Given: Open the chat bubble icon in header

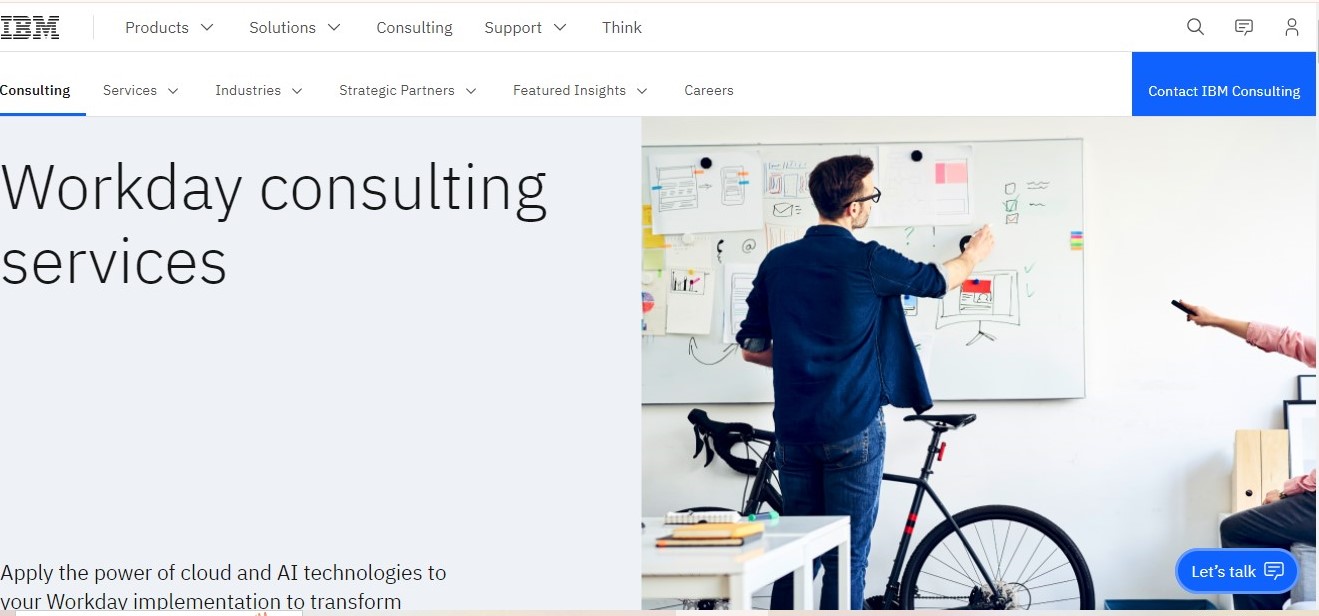Looking at the screenshot, I should point(1244,27).
